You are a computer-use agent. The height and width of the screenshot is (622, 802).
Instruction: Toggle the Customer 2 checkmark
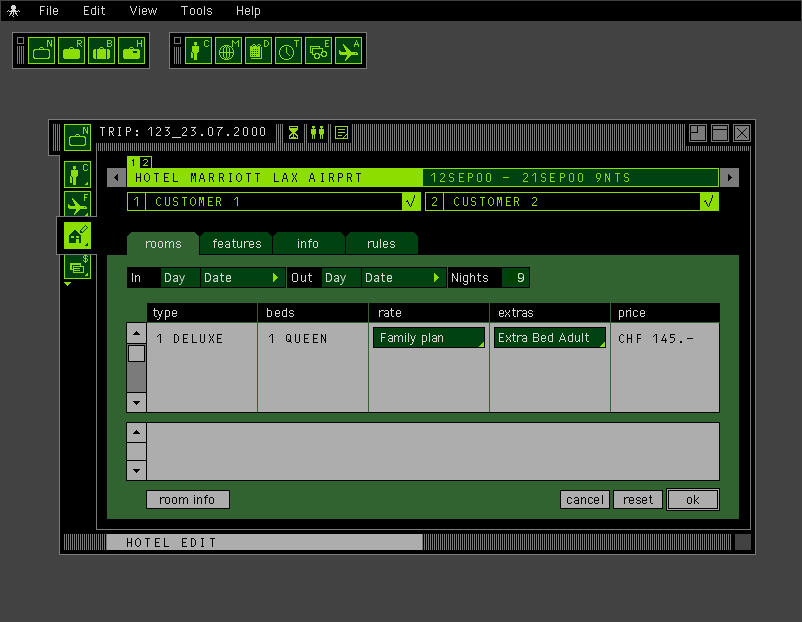709,202
